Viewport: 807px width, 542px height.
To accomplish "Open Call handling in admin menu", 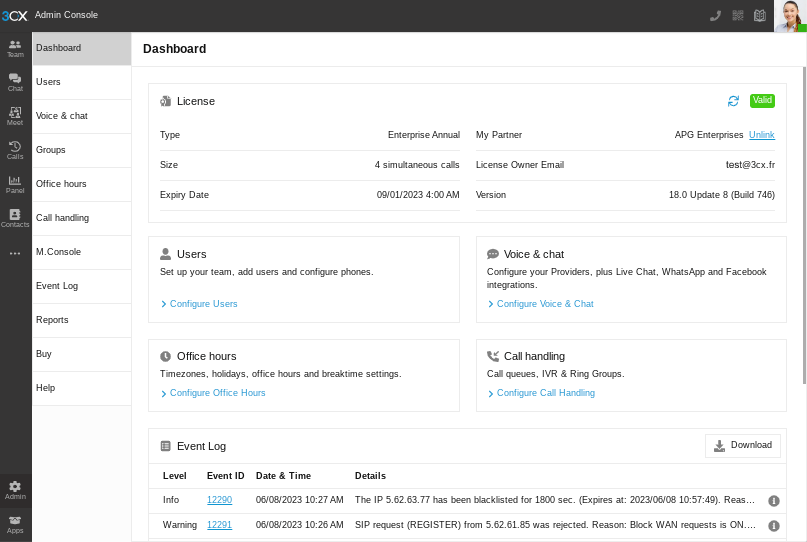I will tap(82, 218).
